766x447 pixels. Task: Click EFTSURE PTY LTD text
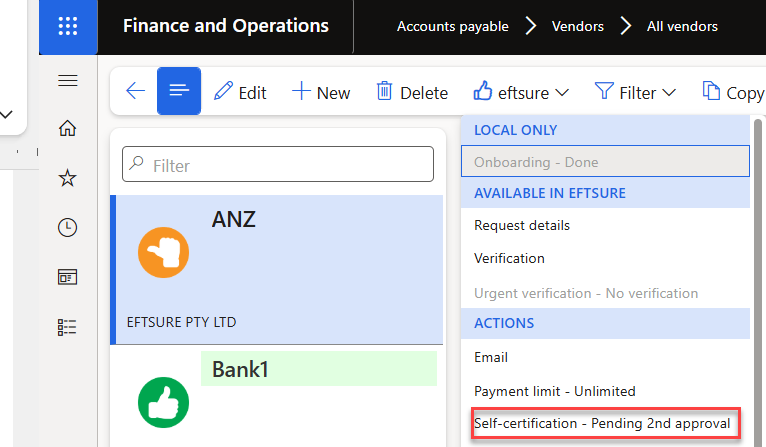coord(181,322)
